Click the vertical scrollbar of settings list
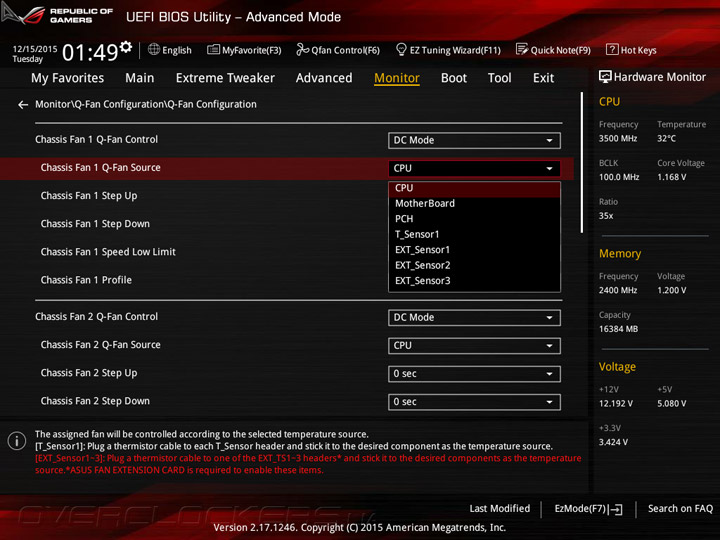 tap(582, 163)
